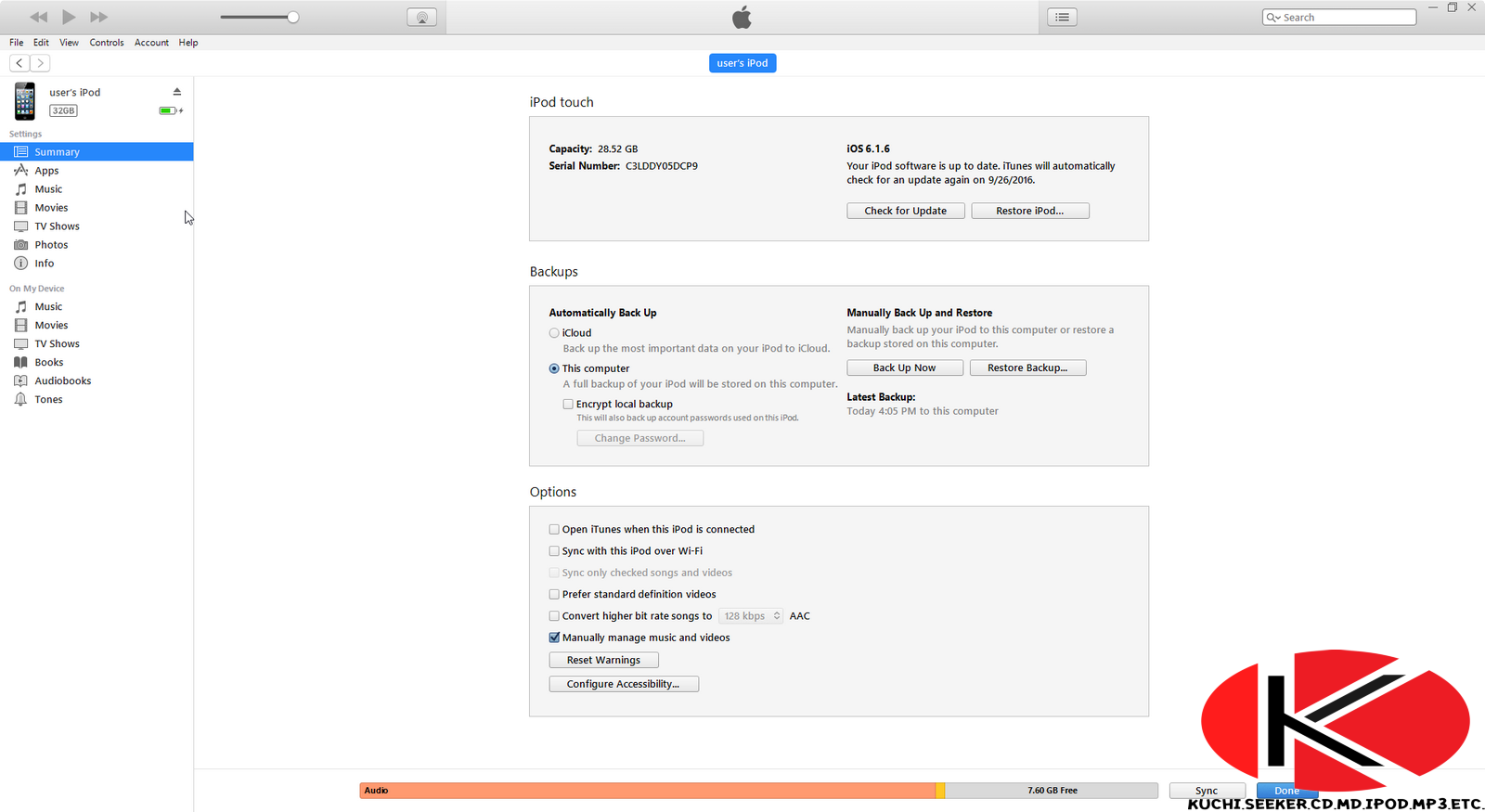Enable Open iTunes when this iPod is connected
Viewport: 1485px width, 812px height.
click(x=554, y=529)
